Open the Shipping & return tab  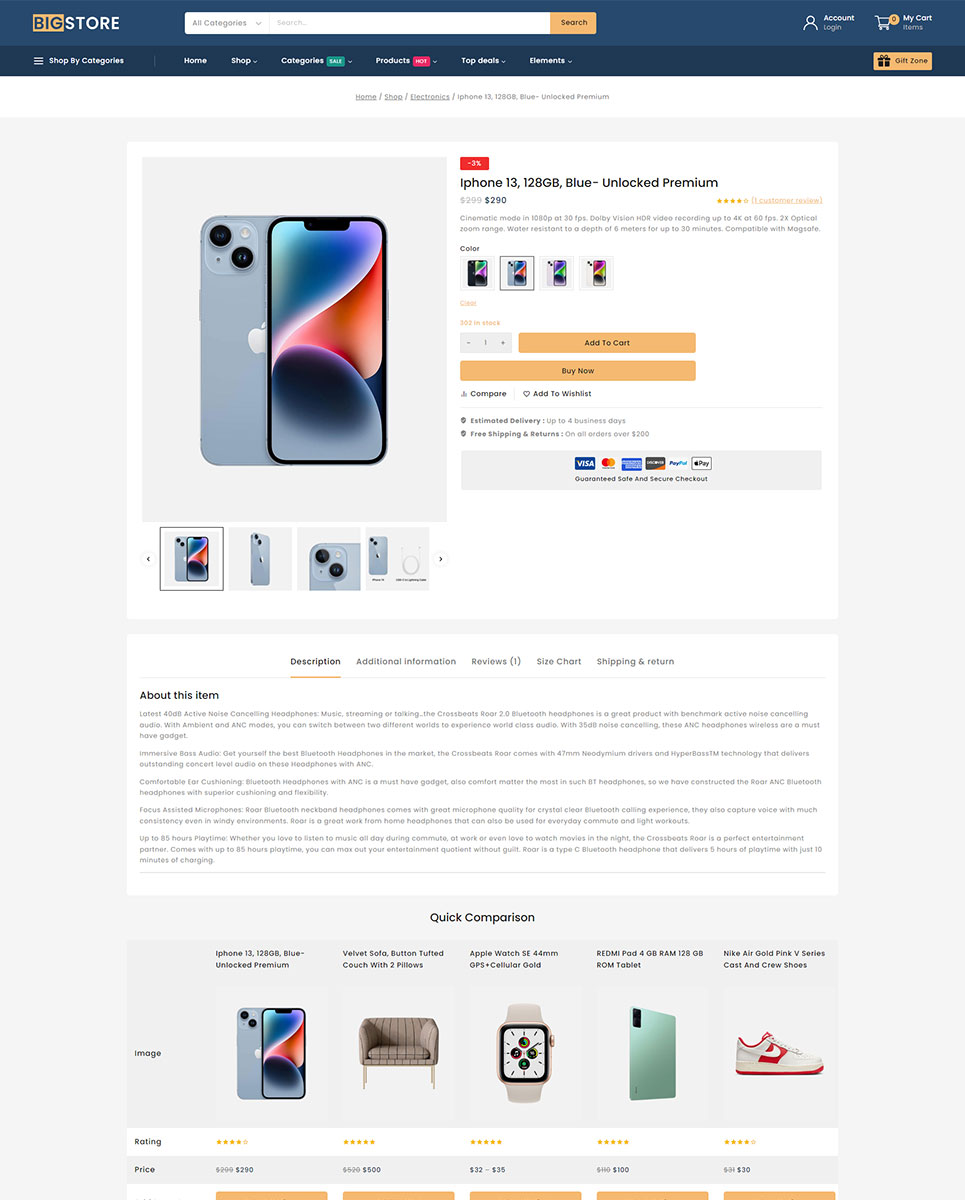pyautogui.click(x=635, y=662)
